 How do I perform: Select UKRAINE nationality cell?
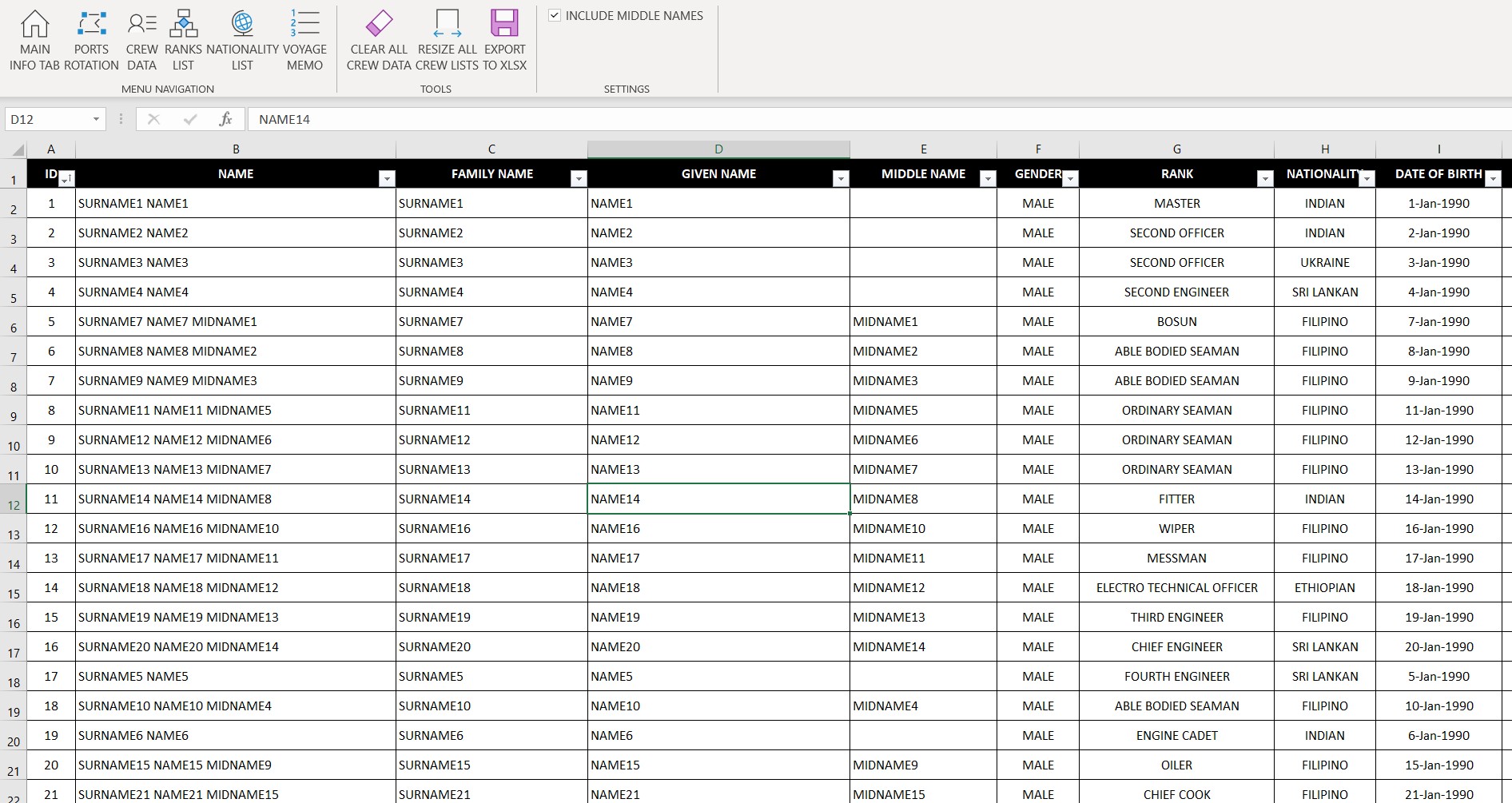click(x=1325, y=262)
